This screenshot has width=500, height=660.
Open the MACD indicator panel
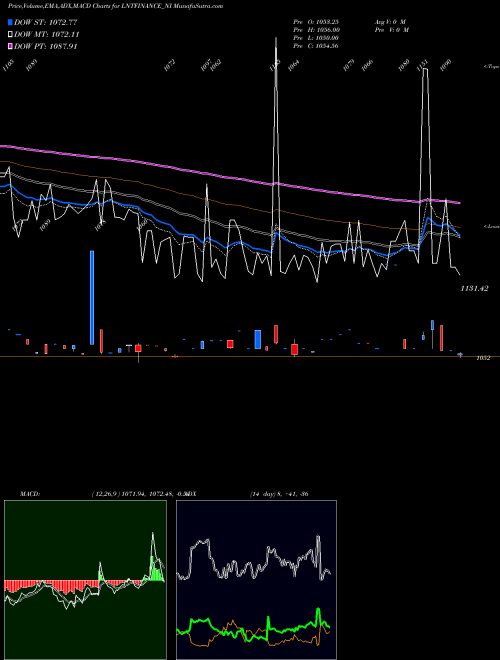[85, 580]
